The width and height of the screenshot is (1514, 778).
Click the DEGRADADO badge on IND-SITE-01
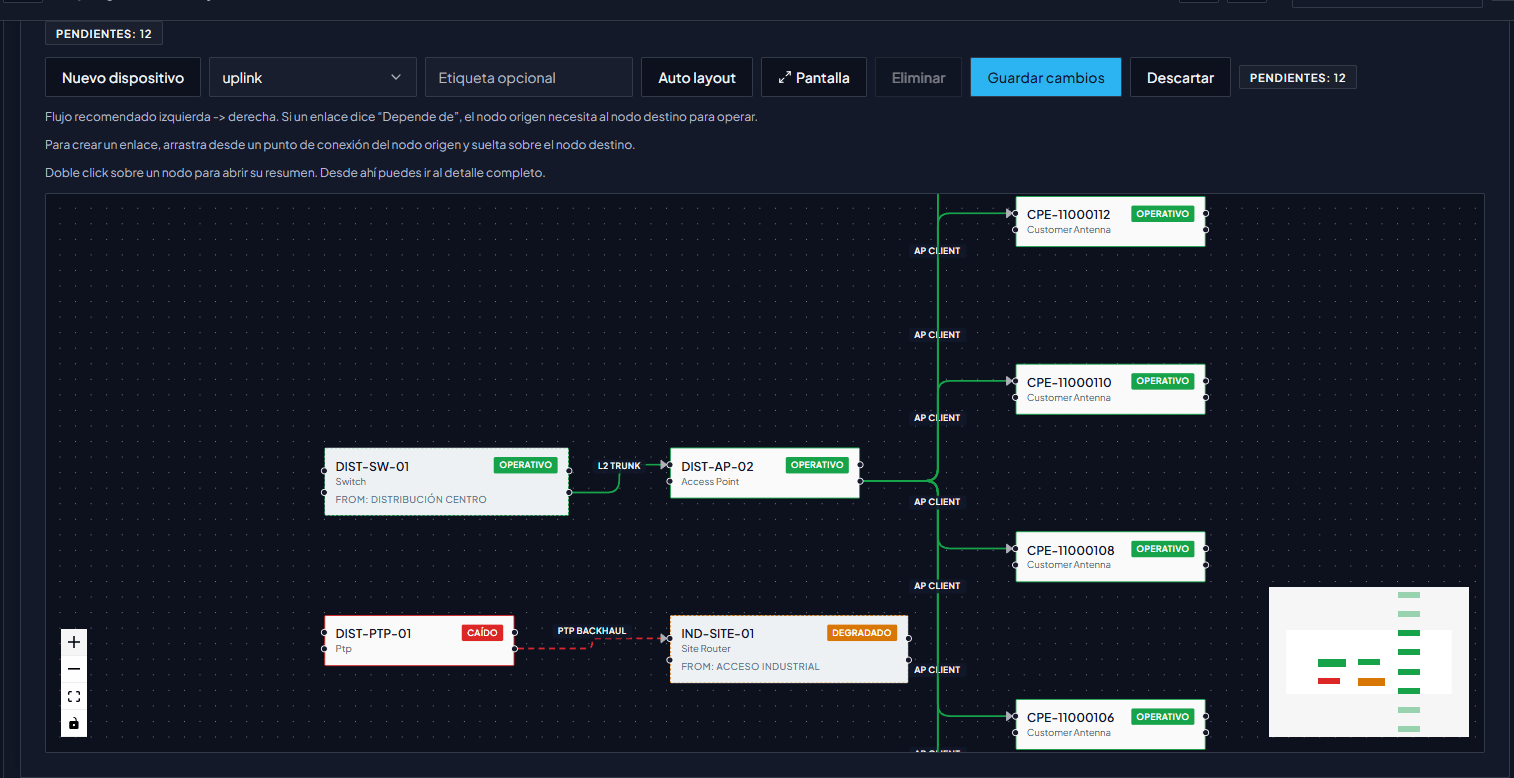[862, 632]
